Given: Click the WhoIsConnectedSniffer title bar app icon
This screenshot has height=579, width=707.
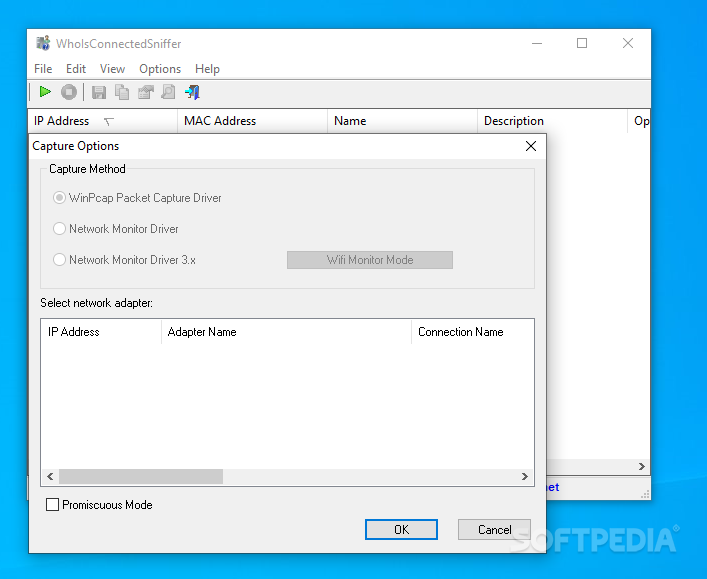Looking at the screenshot, I should (43, 43).
